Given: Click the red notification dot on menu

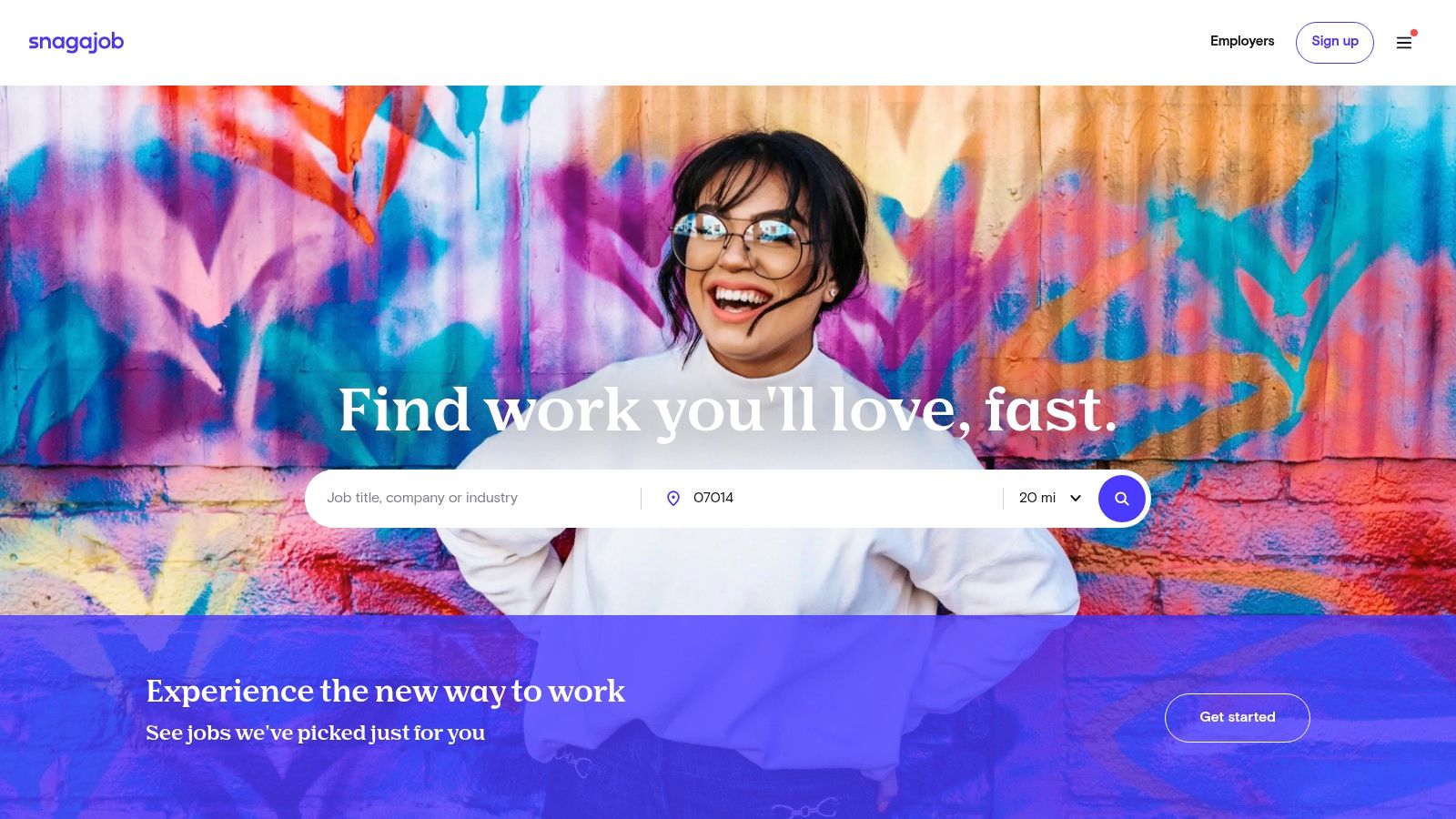Looking at the screenshot, I should click(x=1414, y=33).
